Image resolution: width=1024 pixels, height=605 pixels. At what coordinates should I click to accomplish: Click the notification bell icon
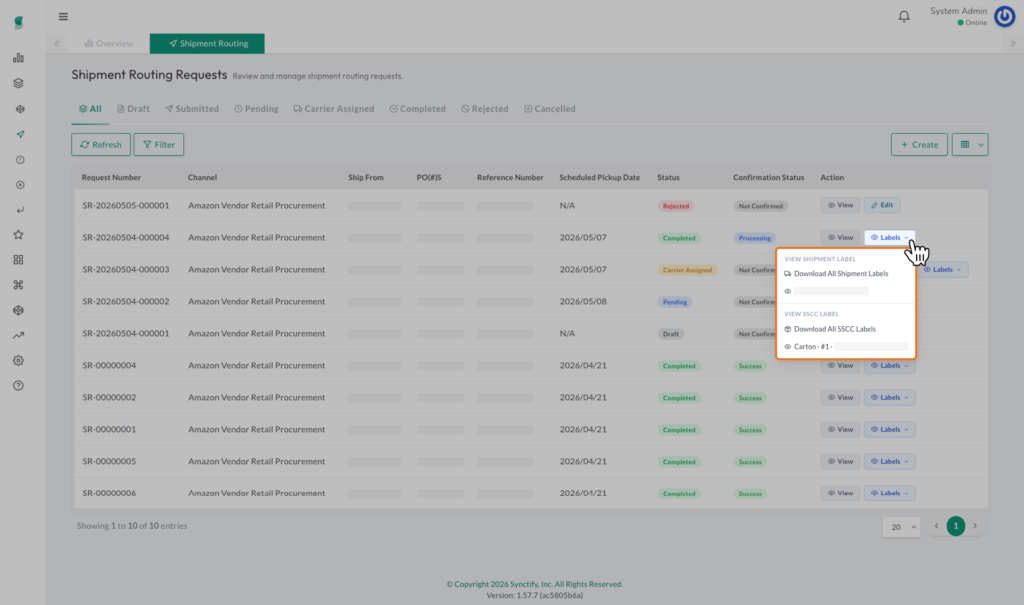click(904, 16)
